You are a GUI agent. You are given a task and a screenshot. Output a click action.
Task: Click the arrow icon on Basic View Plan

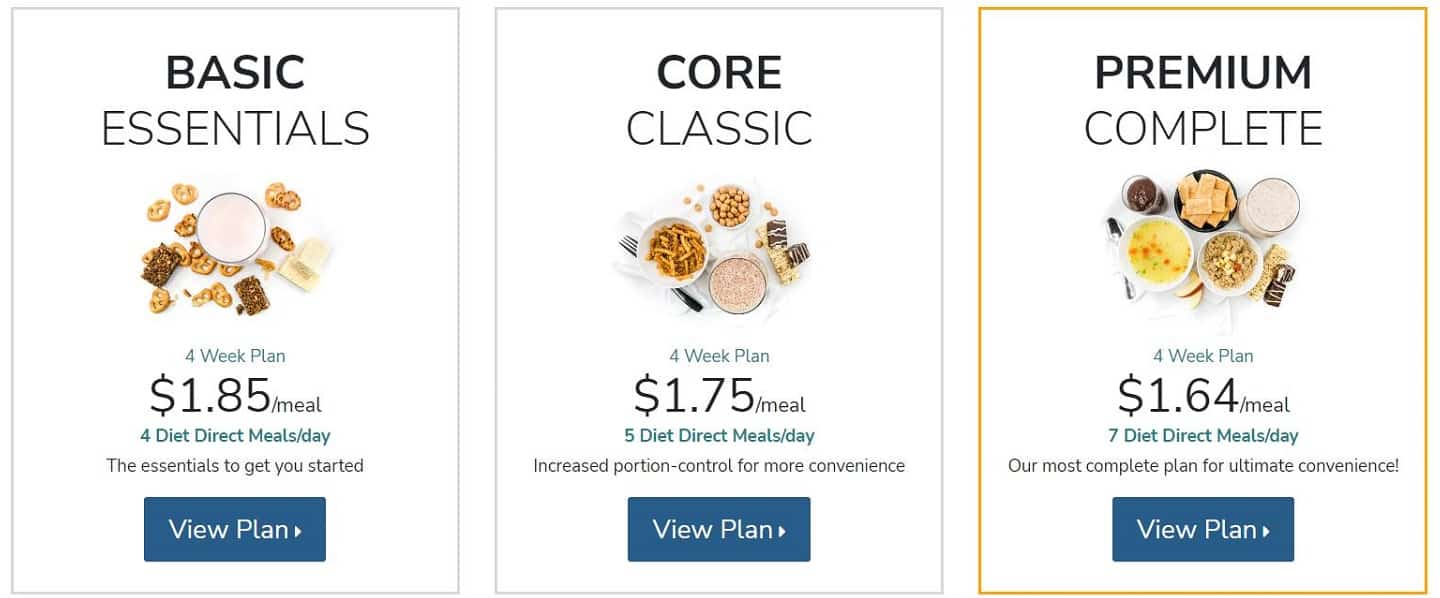click(x=298, y=532)
